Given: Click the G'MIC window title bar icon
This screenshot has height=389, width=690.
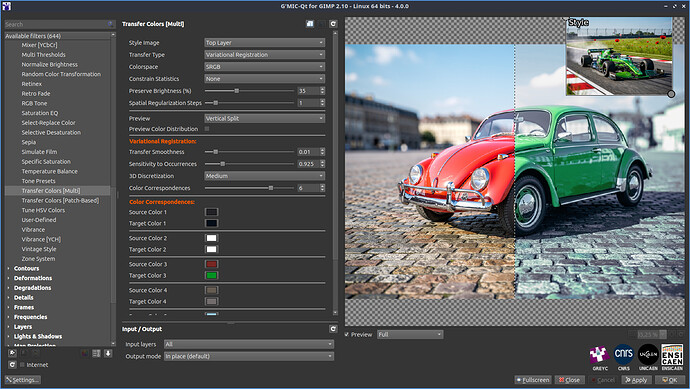Looking at the screenshot, I should coord(7,6).
